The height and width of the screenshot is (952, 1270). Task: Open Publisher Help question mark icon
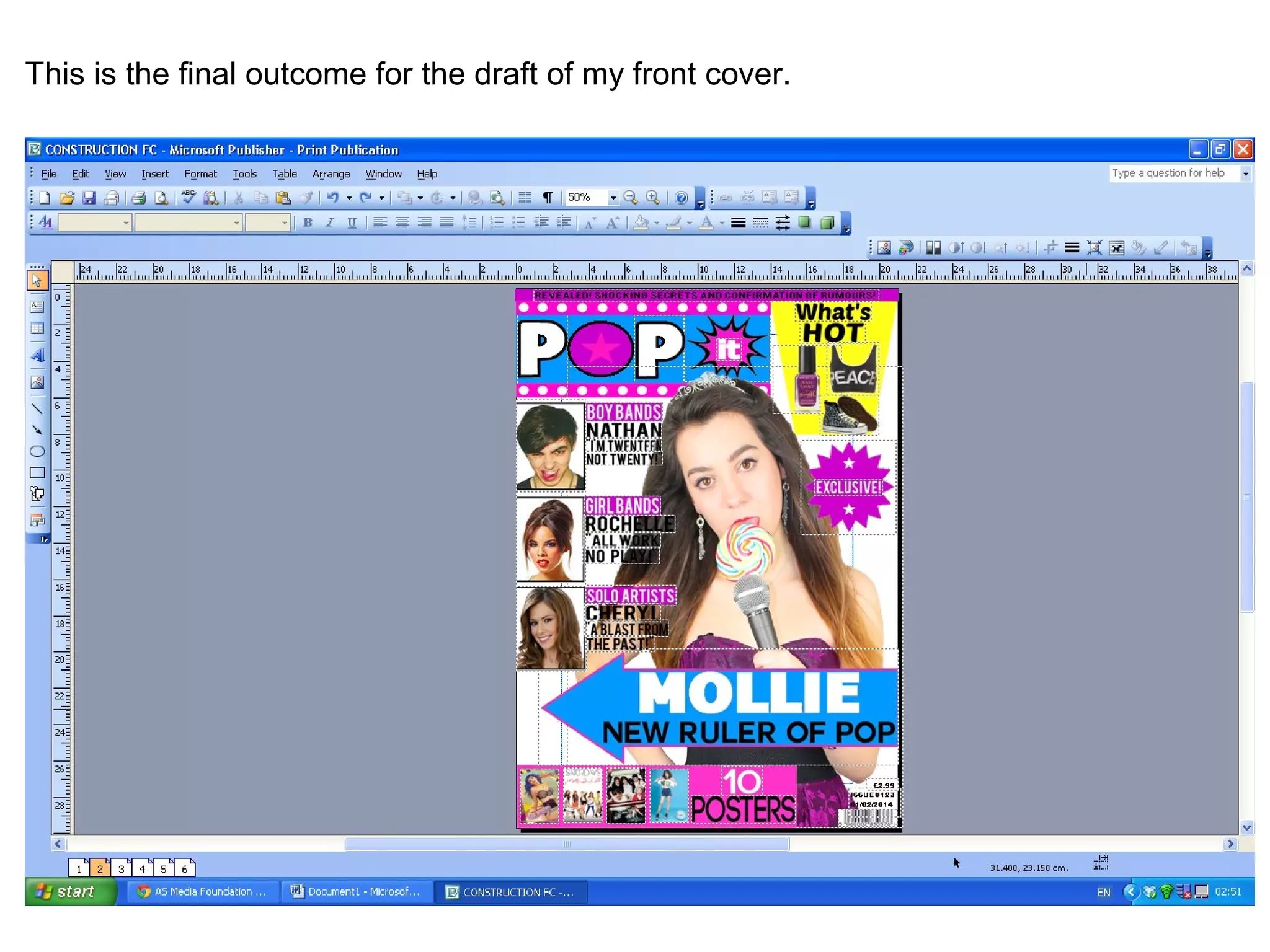point(681,198)
